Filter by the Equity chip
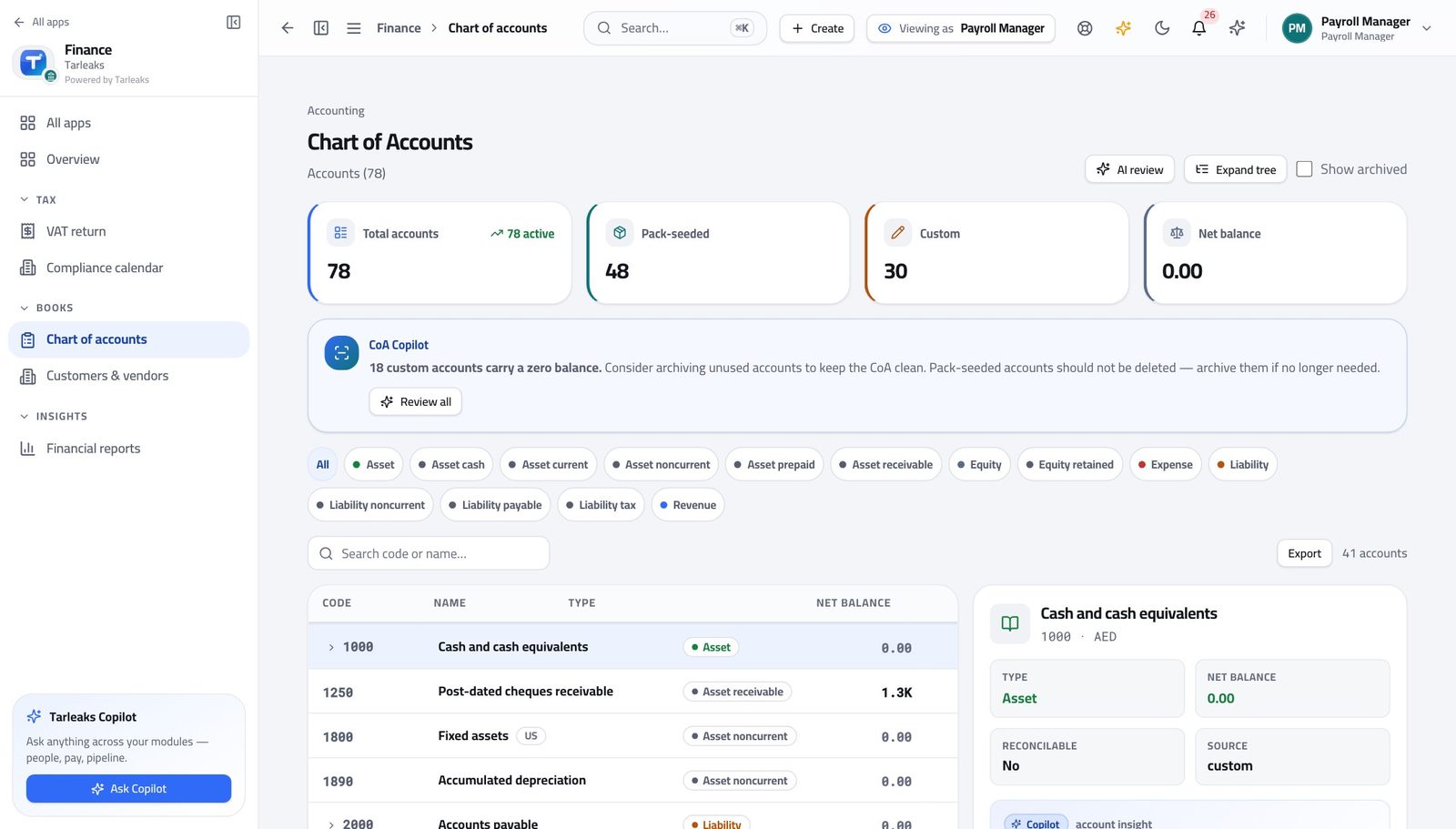This screenshot has width=1456, height=829. click(x=979, y=464)
